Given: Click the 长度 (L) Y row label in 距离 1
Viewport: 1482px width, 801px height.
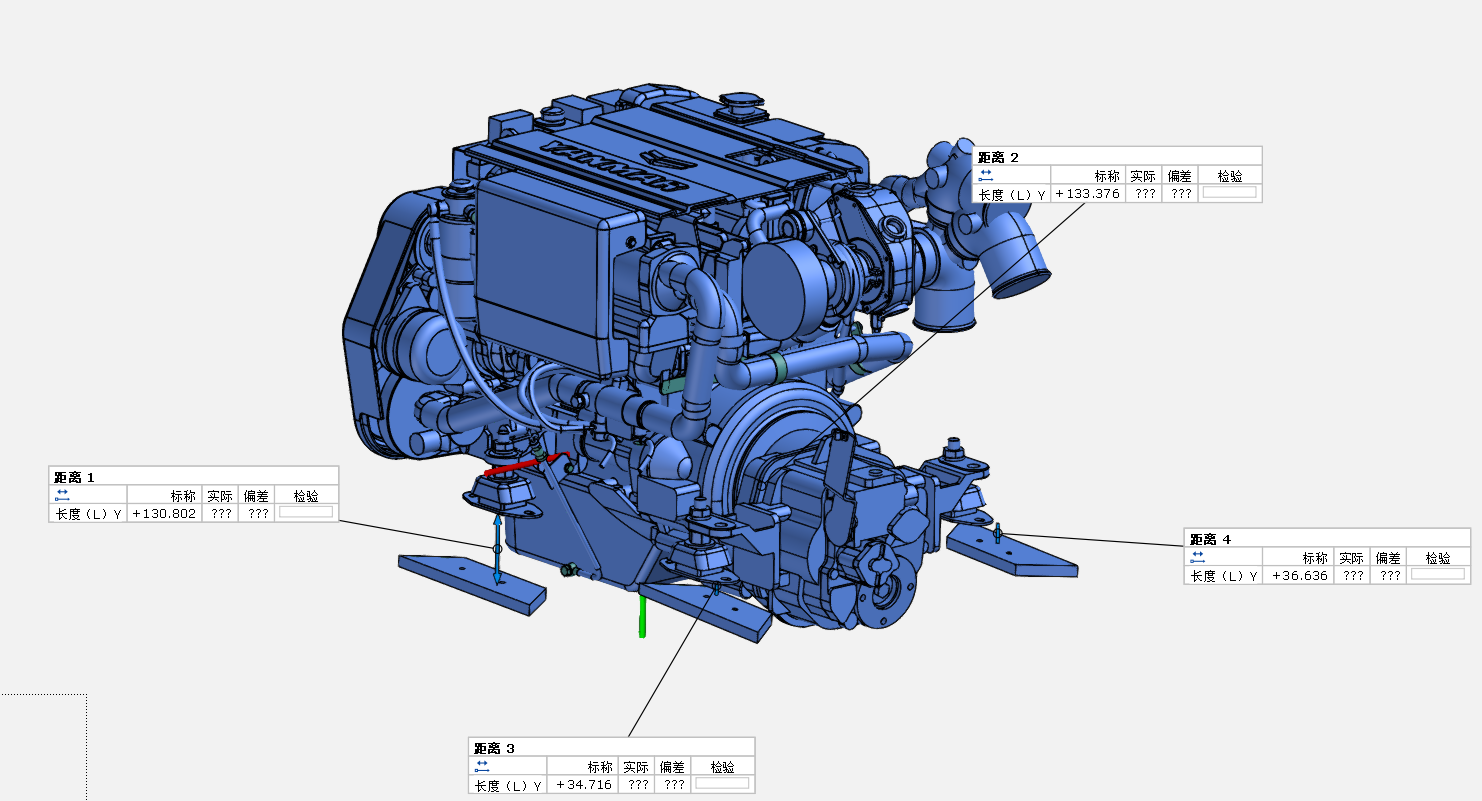Looking at the screenshot, I should [x=88, y=513].
